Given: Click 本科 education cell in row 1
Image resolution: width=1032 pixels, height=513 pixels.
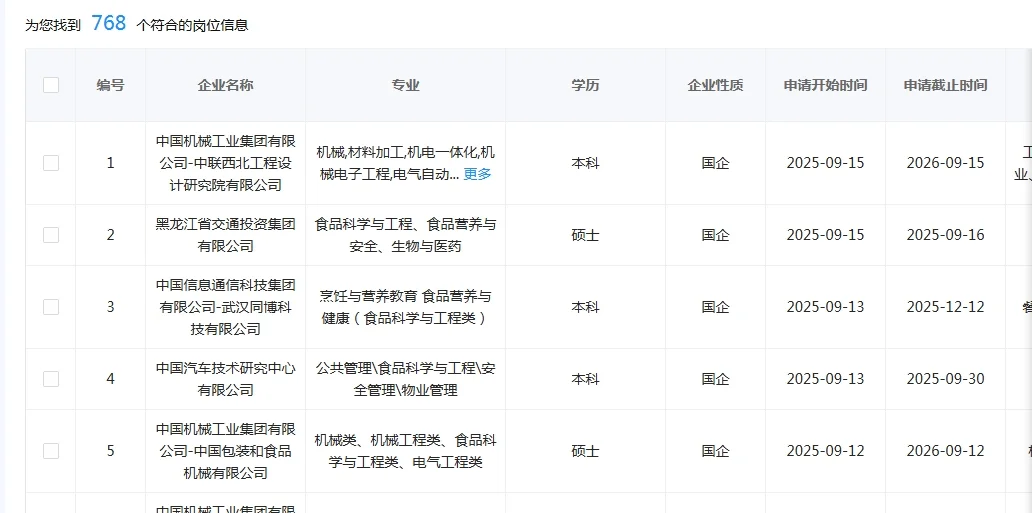Looking at the screenshot, I should point(585,163).
